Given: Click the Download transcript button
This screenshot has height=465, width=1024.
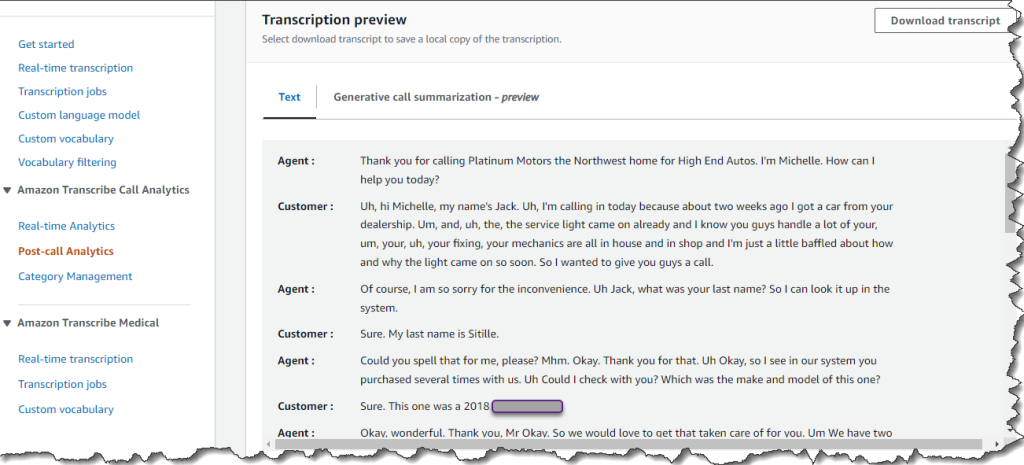Looking at the screenshot, I should [944, 21].
